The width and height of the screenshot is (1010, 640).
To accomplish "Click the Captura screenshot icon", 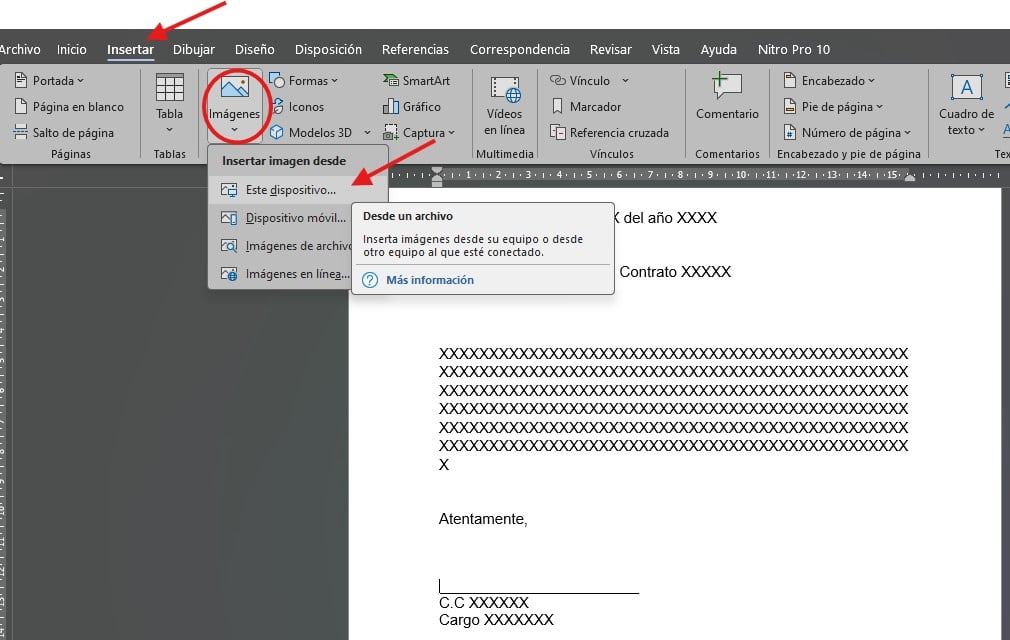I will point(390,133).
